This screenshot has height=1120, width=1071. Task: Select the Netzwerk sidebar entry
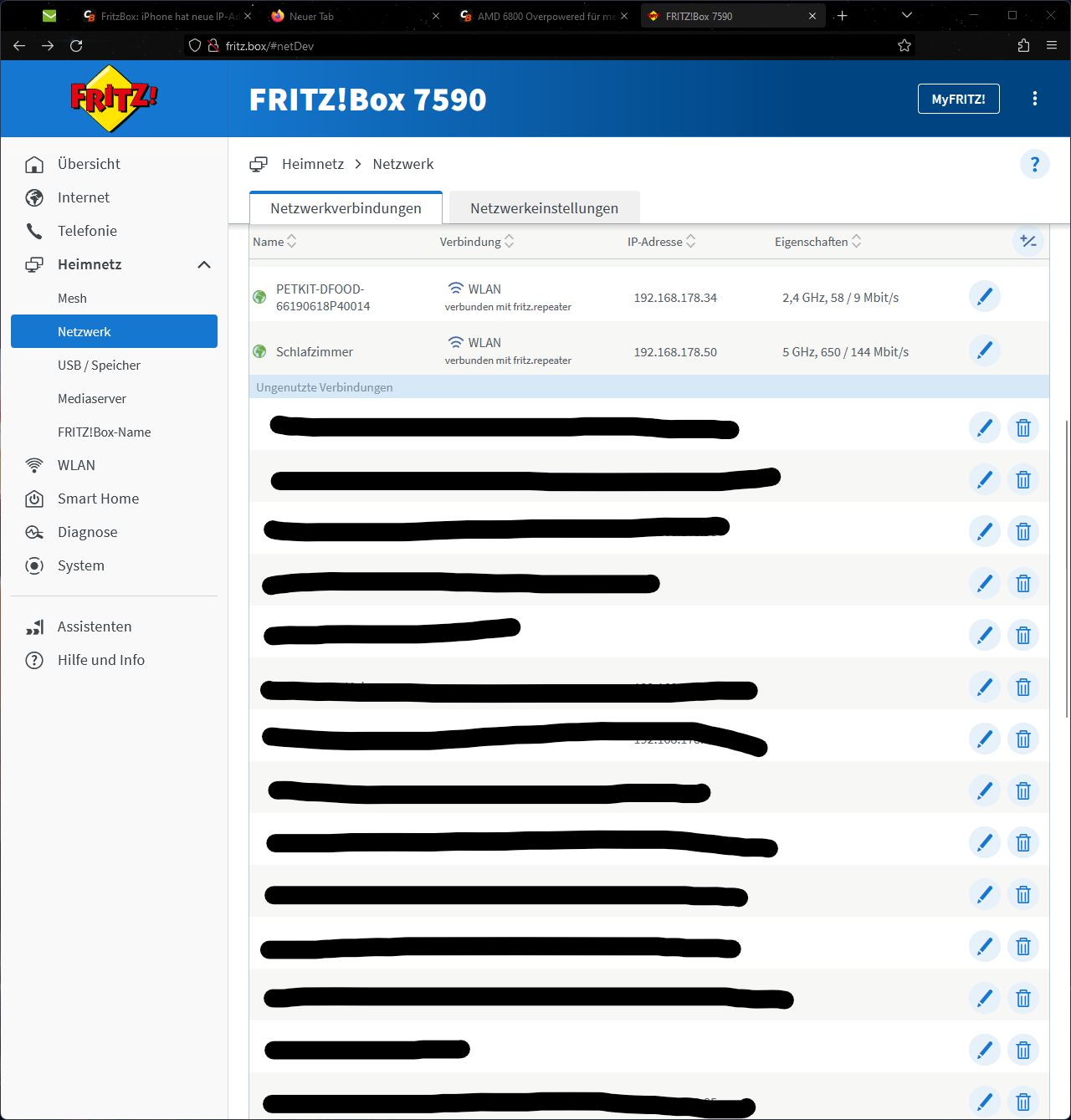(114, 331)
